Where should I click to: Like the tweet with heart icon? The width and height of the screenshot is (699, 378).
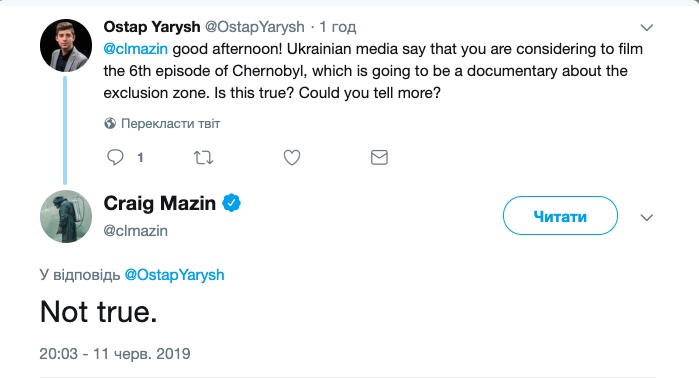[x=292, y=157]
